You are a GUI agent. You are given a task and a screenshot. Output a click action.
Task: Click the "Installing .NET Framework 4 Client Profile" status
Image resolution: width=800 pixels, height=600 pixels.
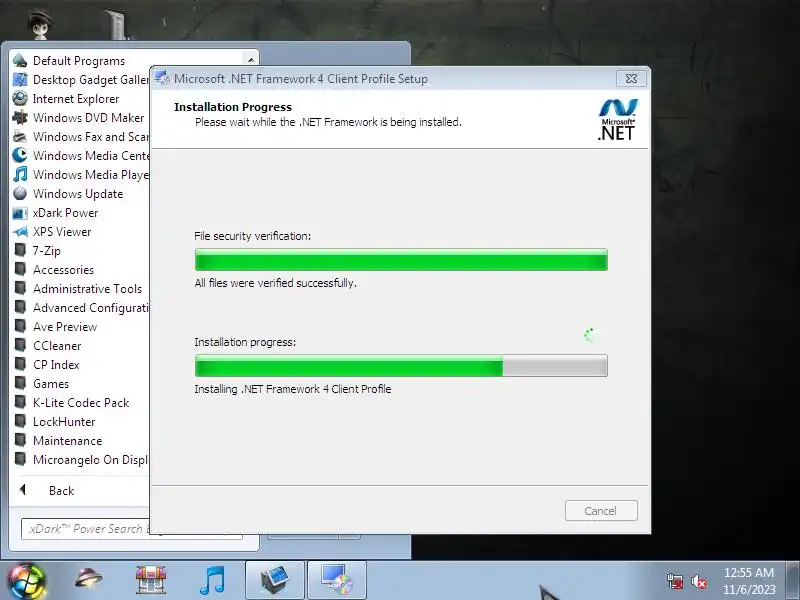coord(293,389)
